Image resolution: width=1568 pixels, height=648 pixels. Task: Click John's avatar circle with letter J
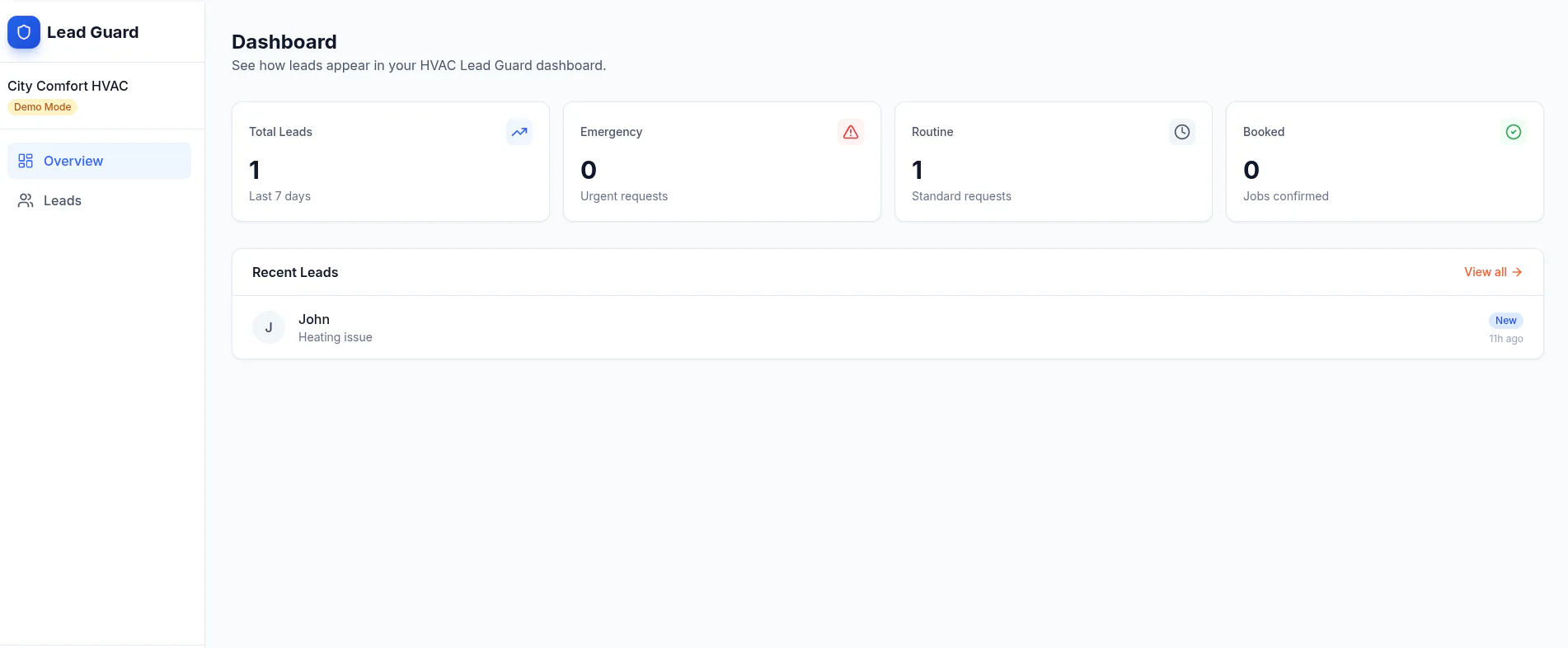click(269, 327)
